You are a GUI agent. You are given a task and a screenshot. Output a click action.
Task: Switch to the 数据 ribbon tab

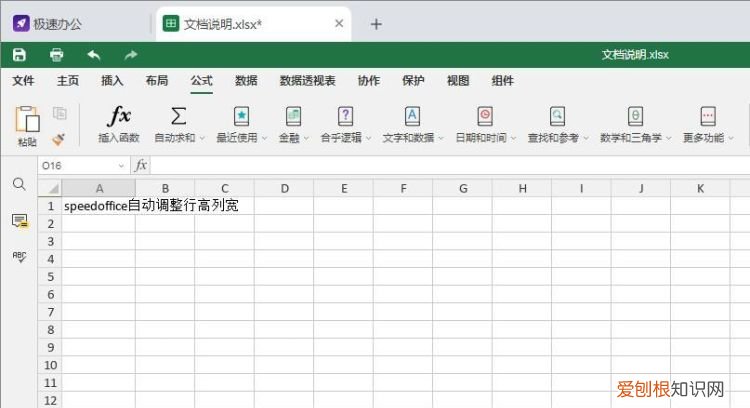point(246,81)
